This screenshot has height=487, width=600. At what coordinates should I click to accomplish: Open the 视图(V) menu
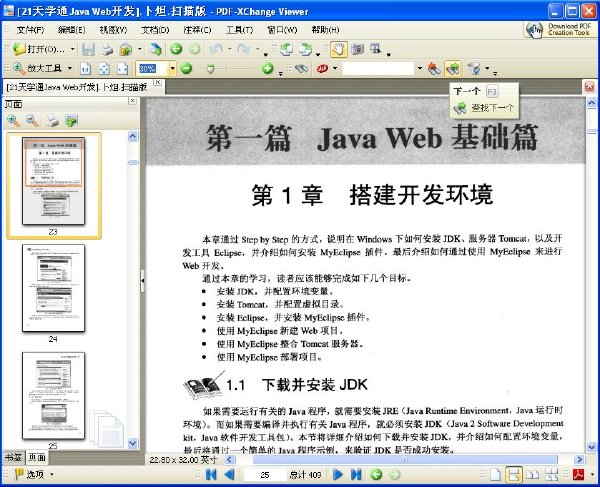(x=113, y=29)
